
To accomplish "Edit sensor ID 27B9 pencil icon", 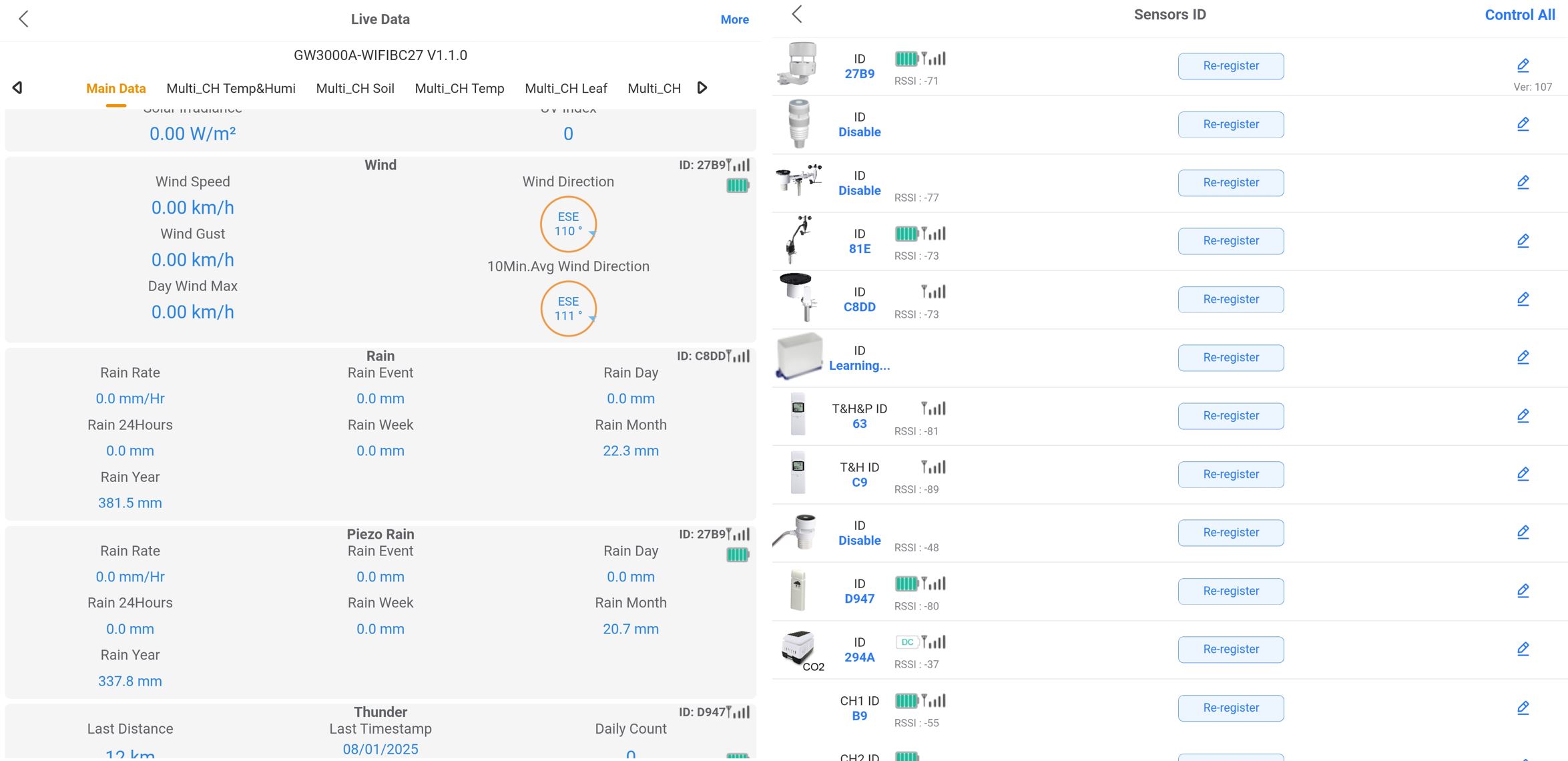I will [1523, 65].
